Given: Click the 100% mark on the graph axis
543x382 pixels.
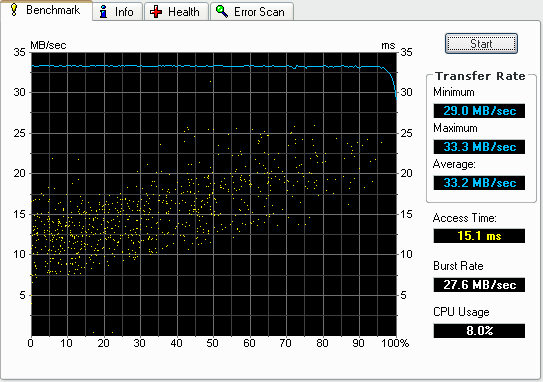Looking at the screenshot, I should tap(395, 343).
